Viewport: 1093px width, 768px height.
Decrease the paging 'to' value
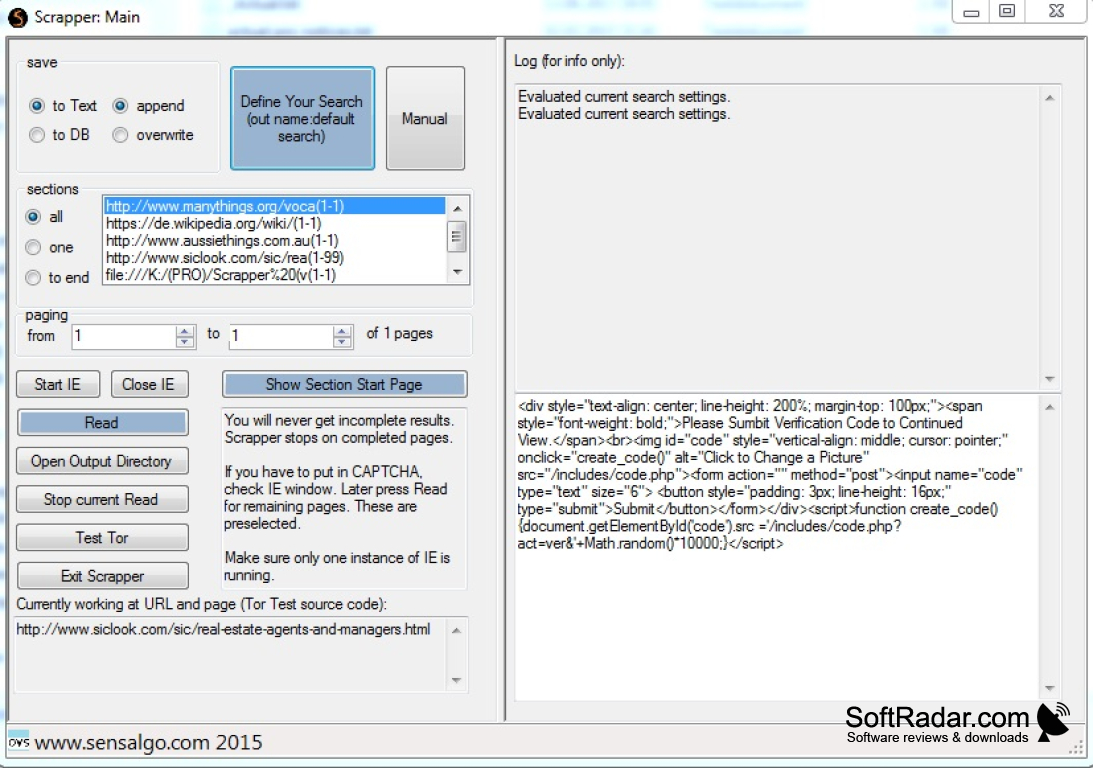click(342, 341)
